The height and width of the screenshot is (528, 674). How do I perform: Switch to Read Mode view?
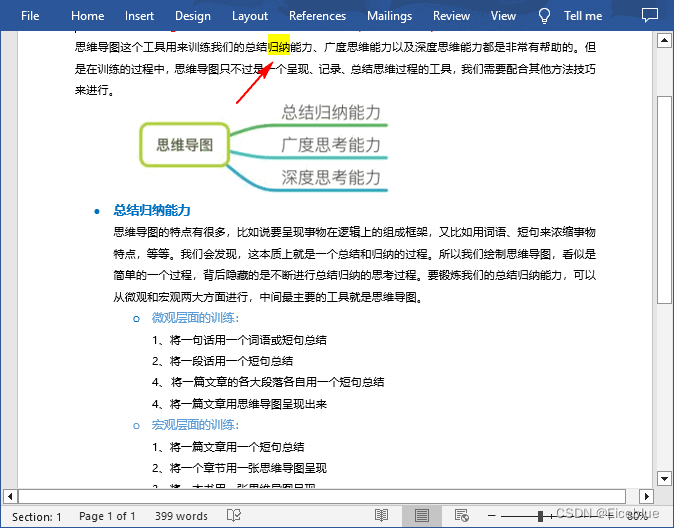[381, 516]
